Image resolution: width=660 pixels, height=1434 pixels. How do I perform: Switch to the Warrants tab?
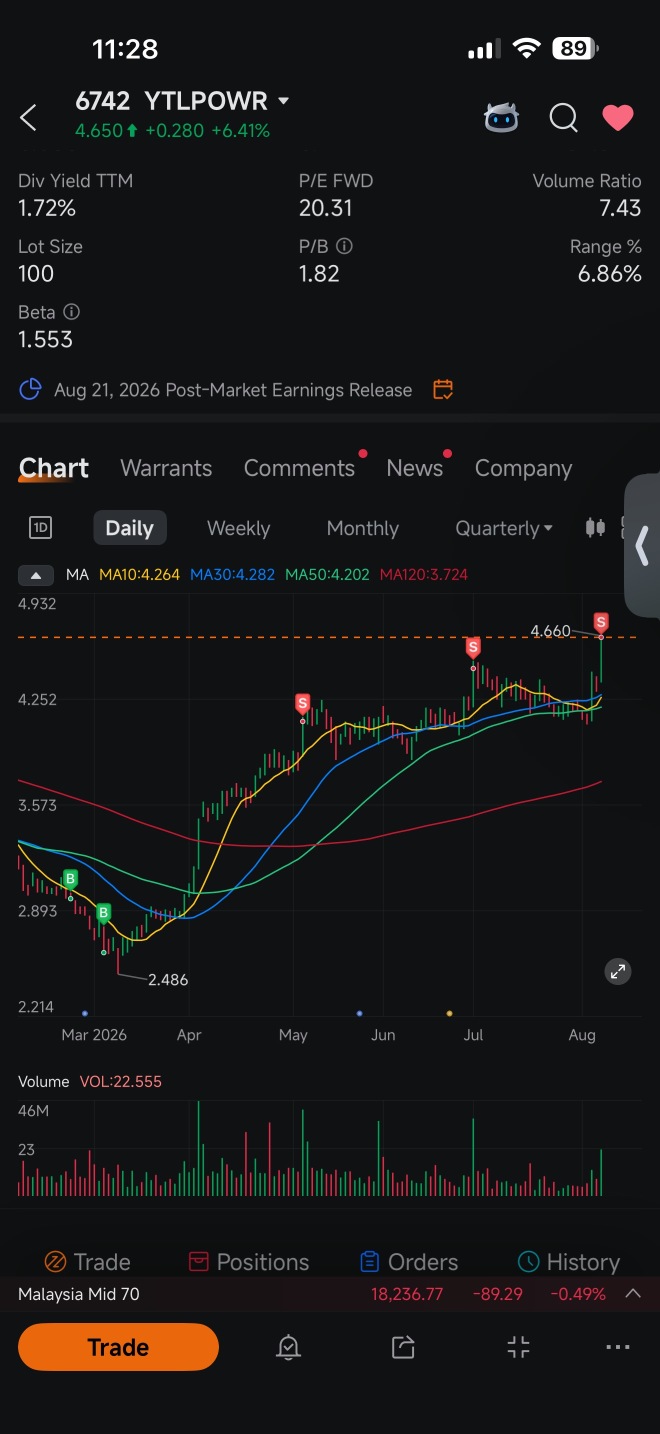click(166, 468)
